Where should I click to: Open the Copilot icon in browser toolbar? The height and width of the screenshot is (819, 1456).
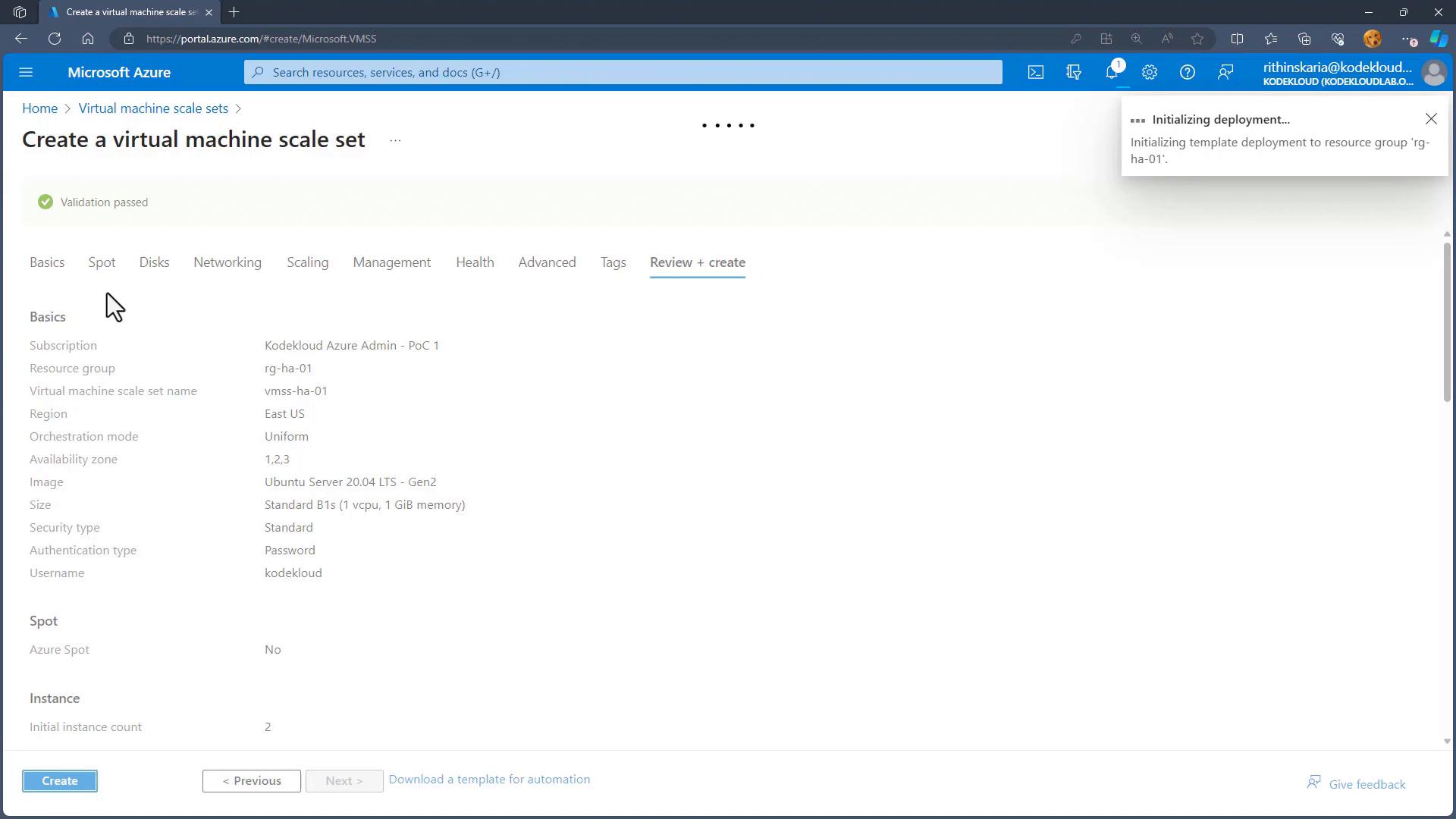(1439, 39)
